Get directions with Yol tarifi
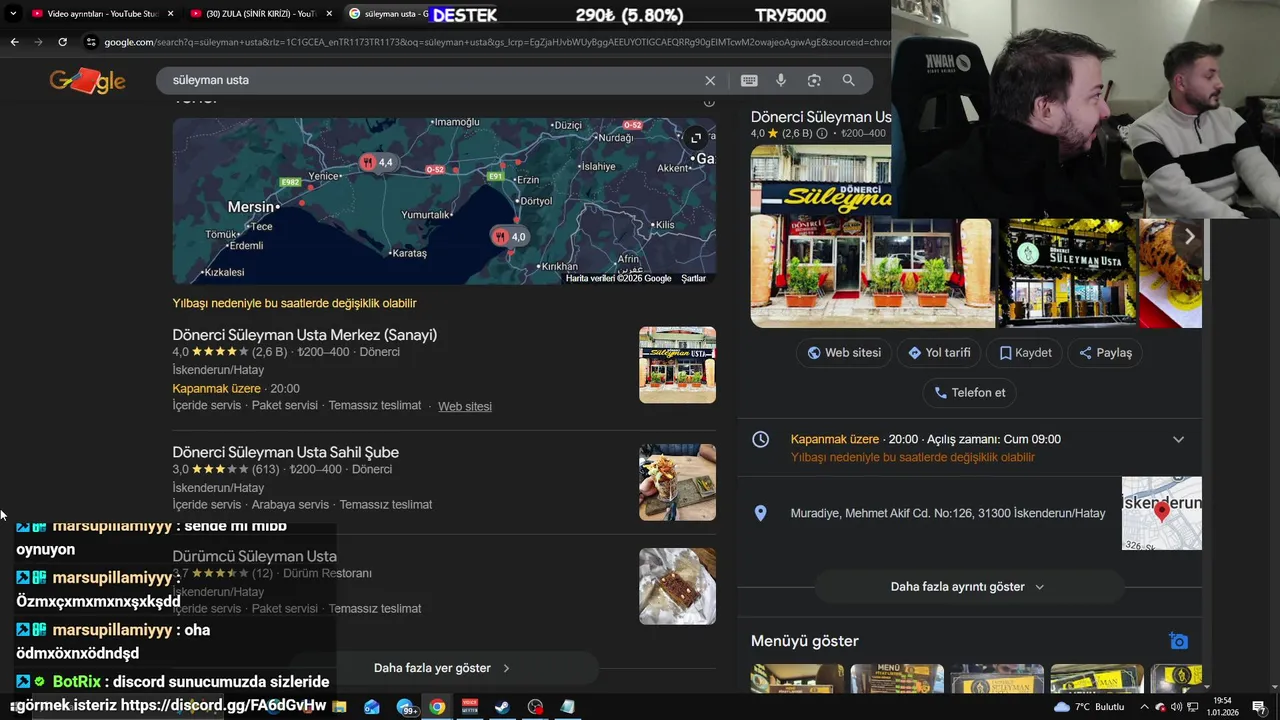1280x720 pixels. coord(939,353)
